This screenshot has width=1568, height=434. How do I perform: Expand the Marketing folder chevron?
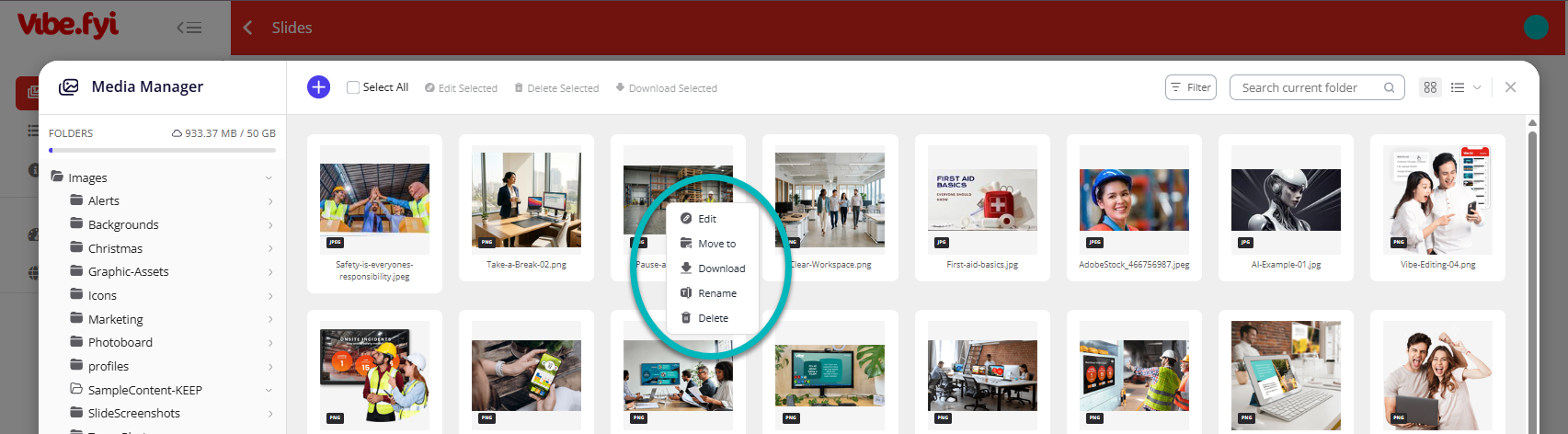pyautogui.click(x=269, y=320)
